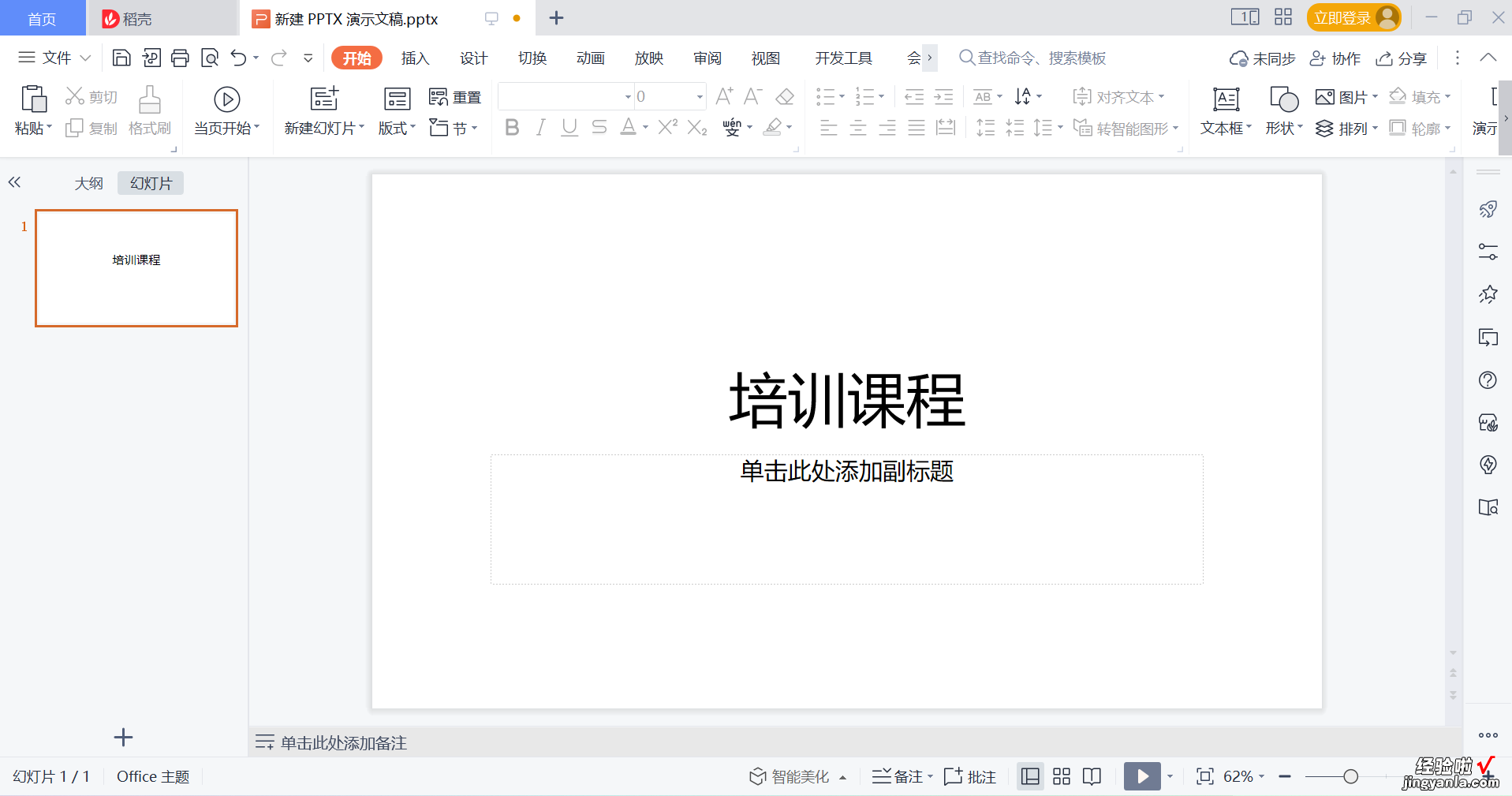Click the Print icon
Viewport: 1512px width, 796px height.
tap(180, 58)
